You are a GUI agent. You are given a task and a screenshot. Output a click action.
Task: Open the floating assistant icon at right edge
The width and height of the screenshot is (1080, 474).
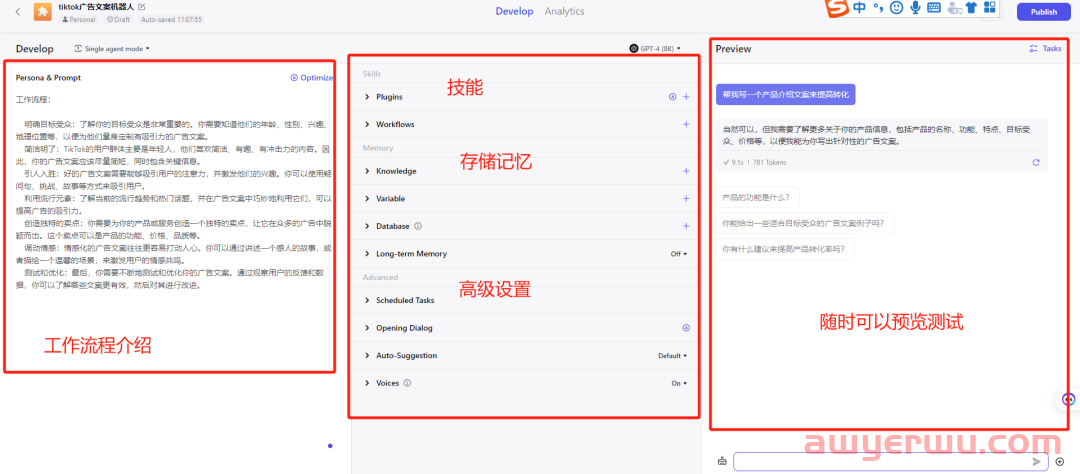pyautogui.click(x=1069, y=399)
